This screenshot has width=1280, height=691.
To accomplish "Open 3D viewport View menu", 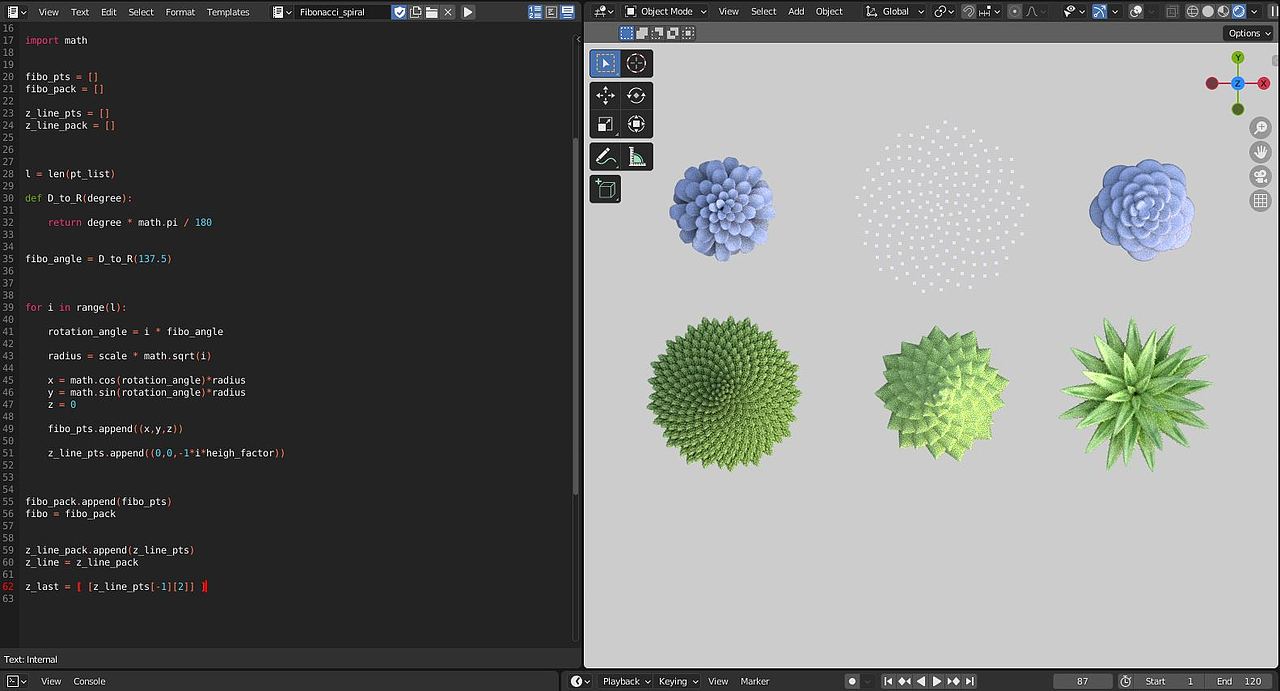I will pyautogui.click(x=729, y=11).
